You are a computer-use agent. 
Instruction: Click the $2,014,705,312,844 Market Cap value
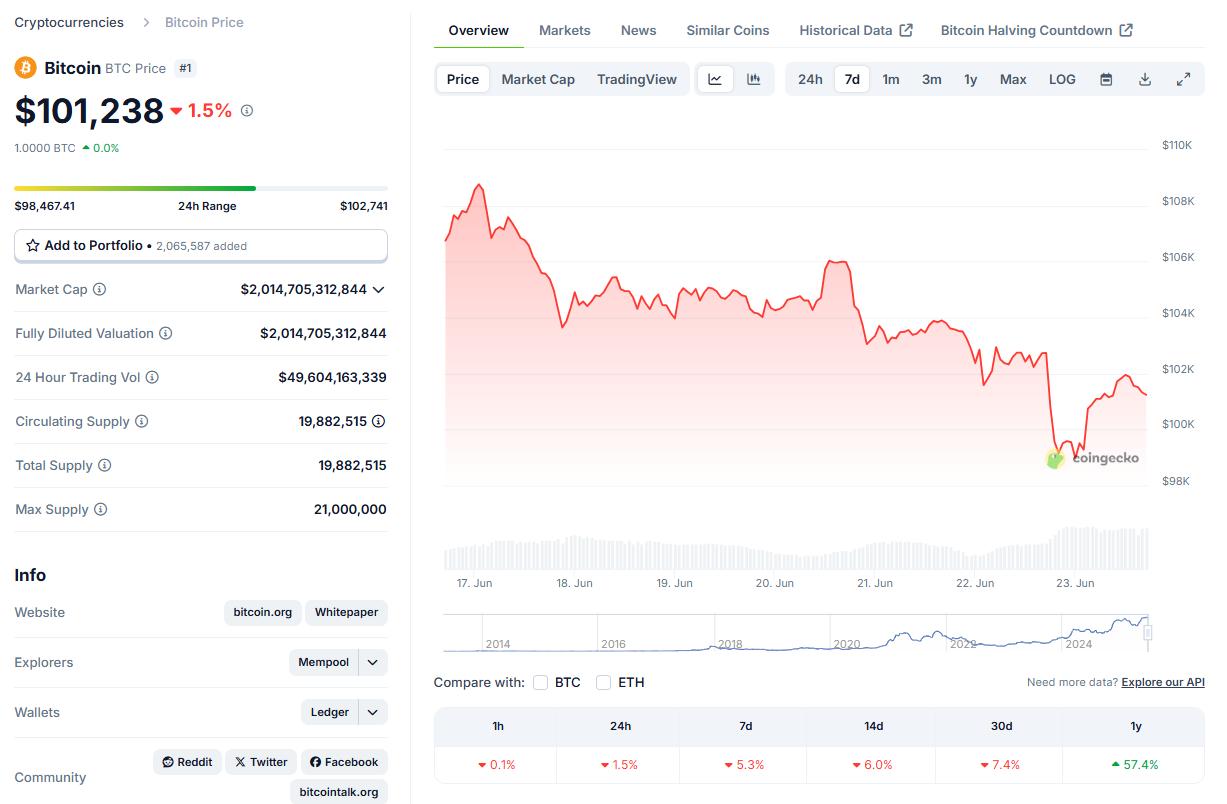[304, 289]
